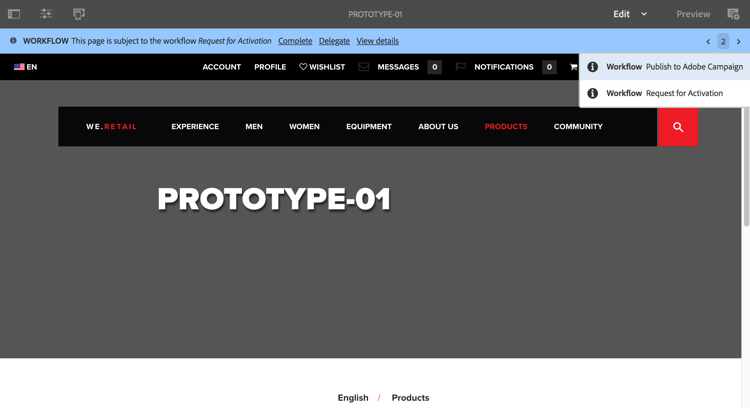750x408 pixels.
Task: Click the EN language selector text
Action: click(x=32, y=67)
